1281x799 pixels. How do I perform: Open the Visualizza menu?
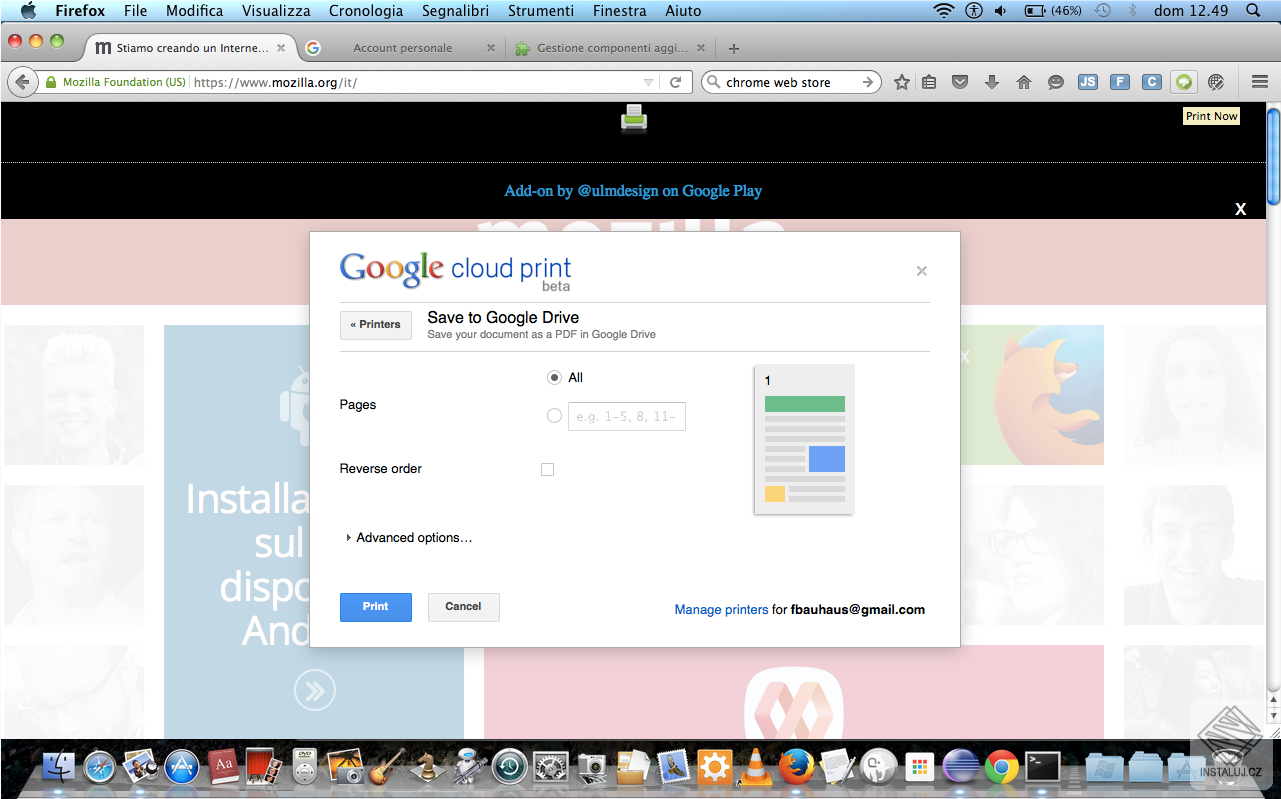[276, 11]
